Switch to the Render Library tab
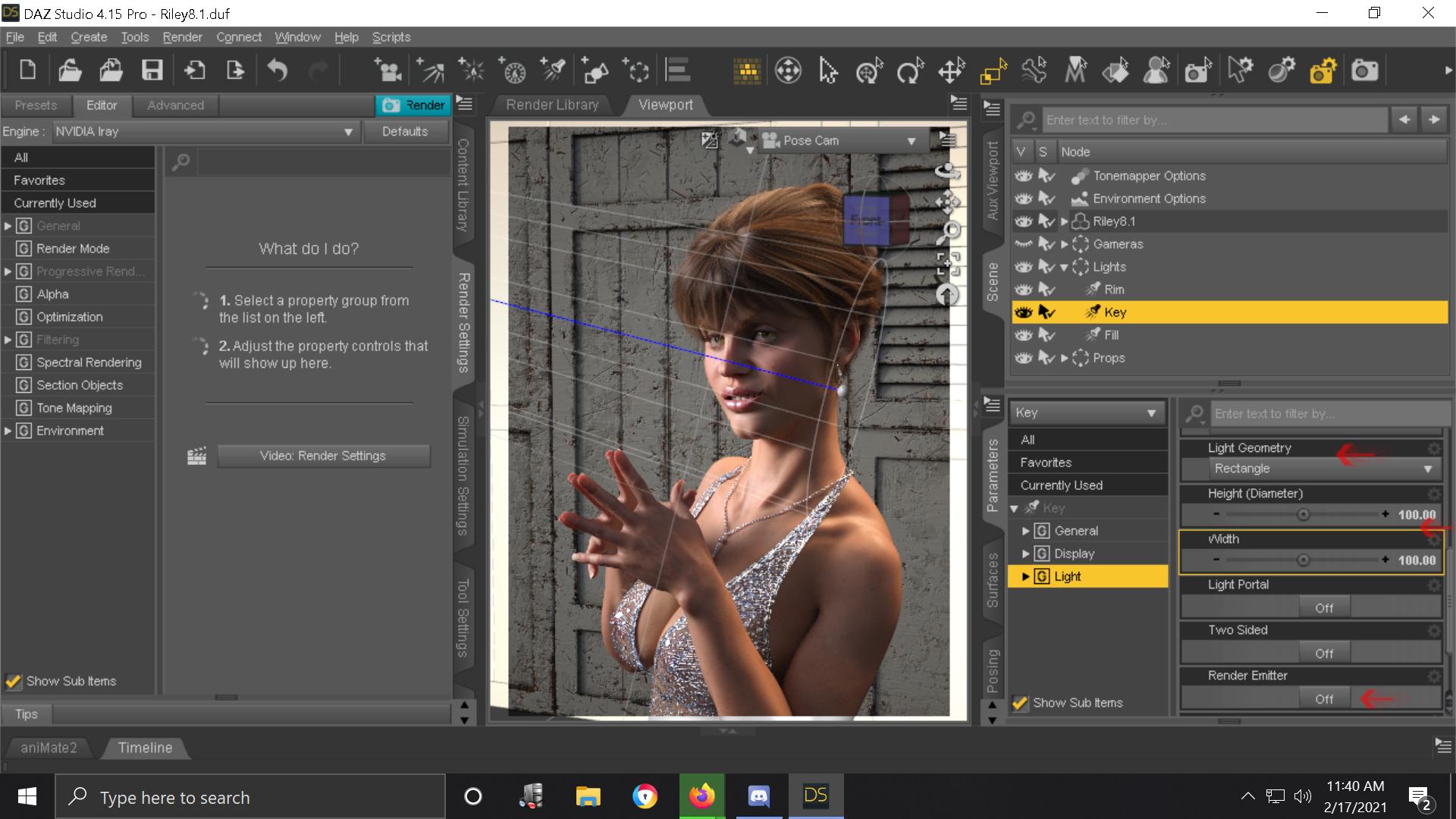 (x=552, y=105)
